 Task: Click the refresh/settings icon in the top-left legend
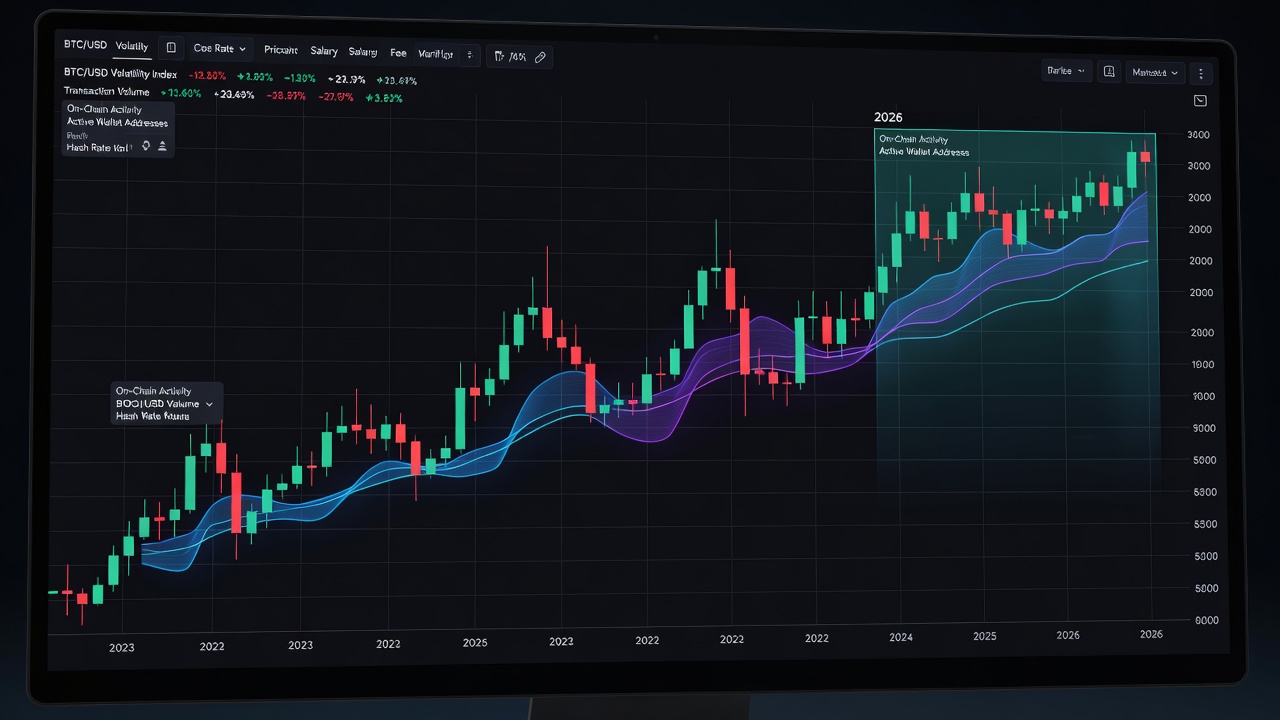(x=146, y=146)
